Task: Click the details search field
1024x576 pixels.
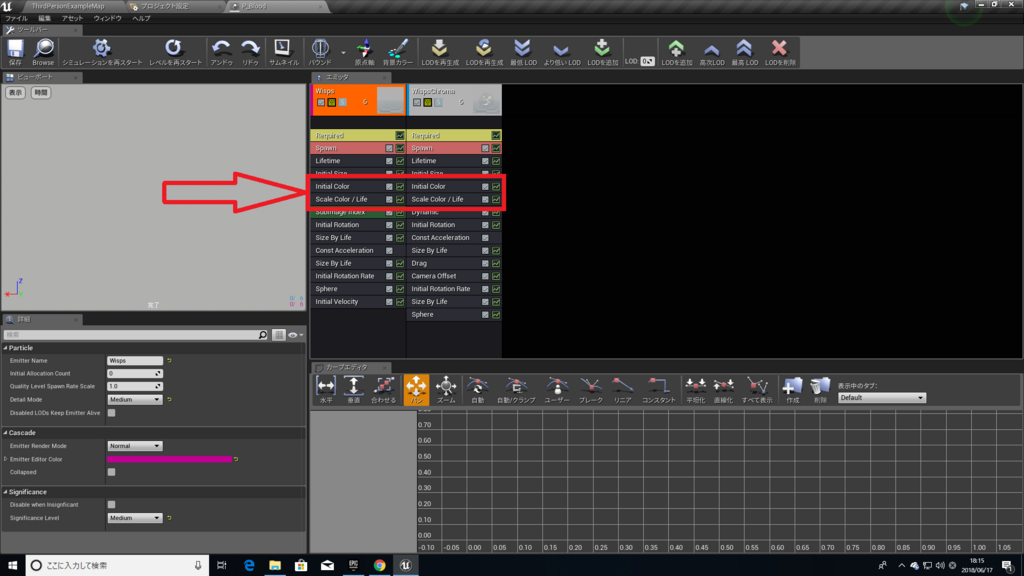Action: click(136, 335)
